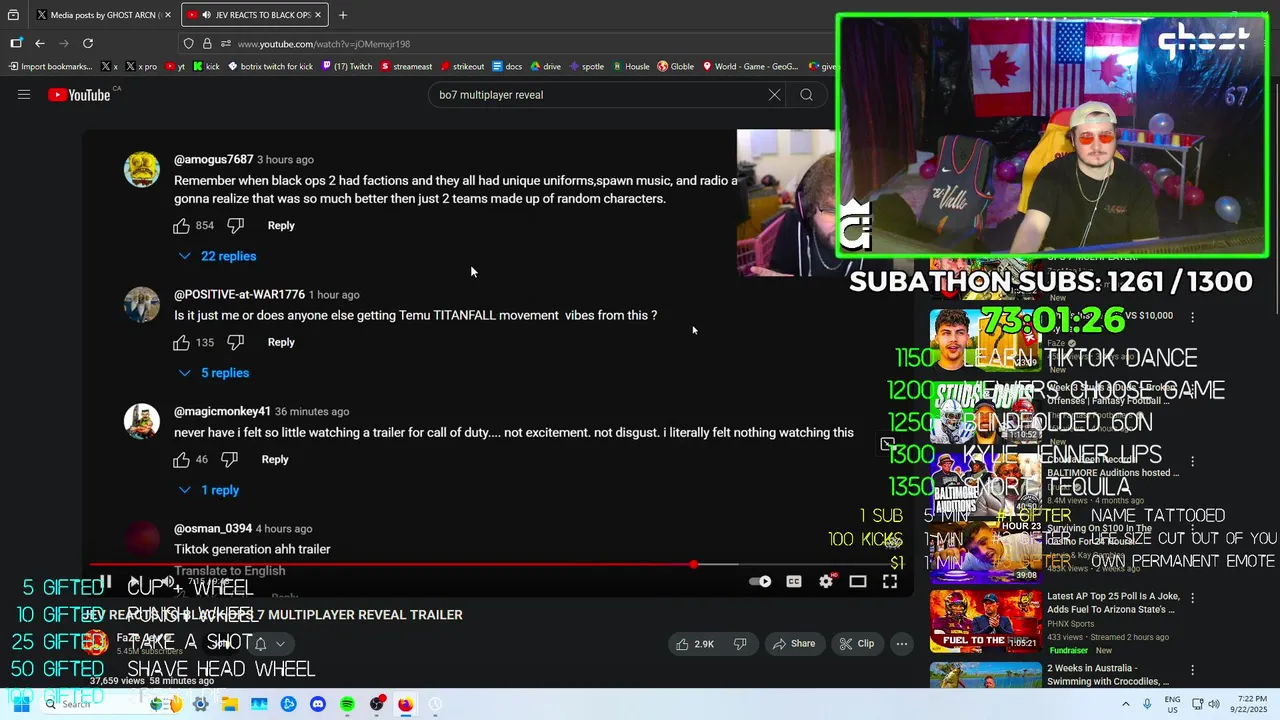The image size is (1280, 720).
Task: Dislike the comment by @magicmonkey41
Action: point(229,460)
